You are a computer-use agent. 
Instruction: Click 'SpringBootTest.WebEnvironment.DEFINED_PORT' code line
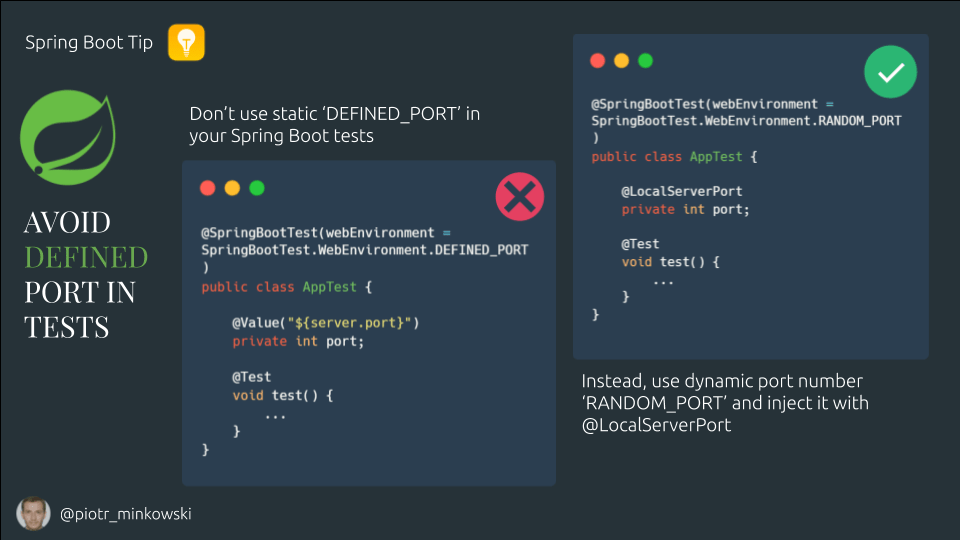[365, 250]
